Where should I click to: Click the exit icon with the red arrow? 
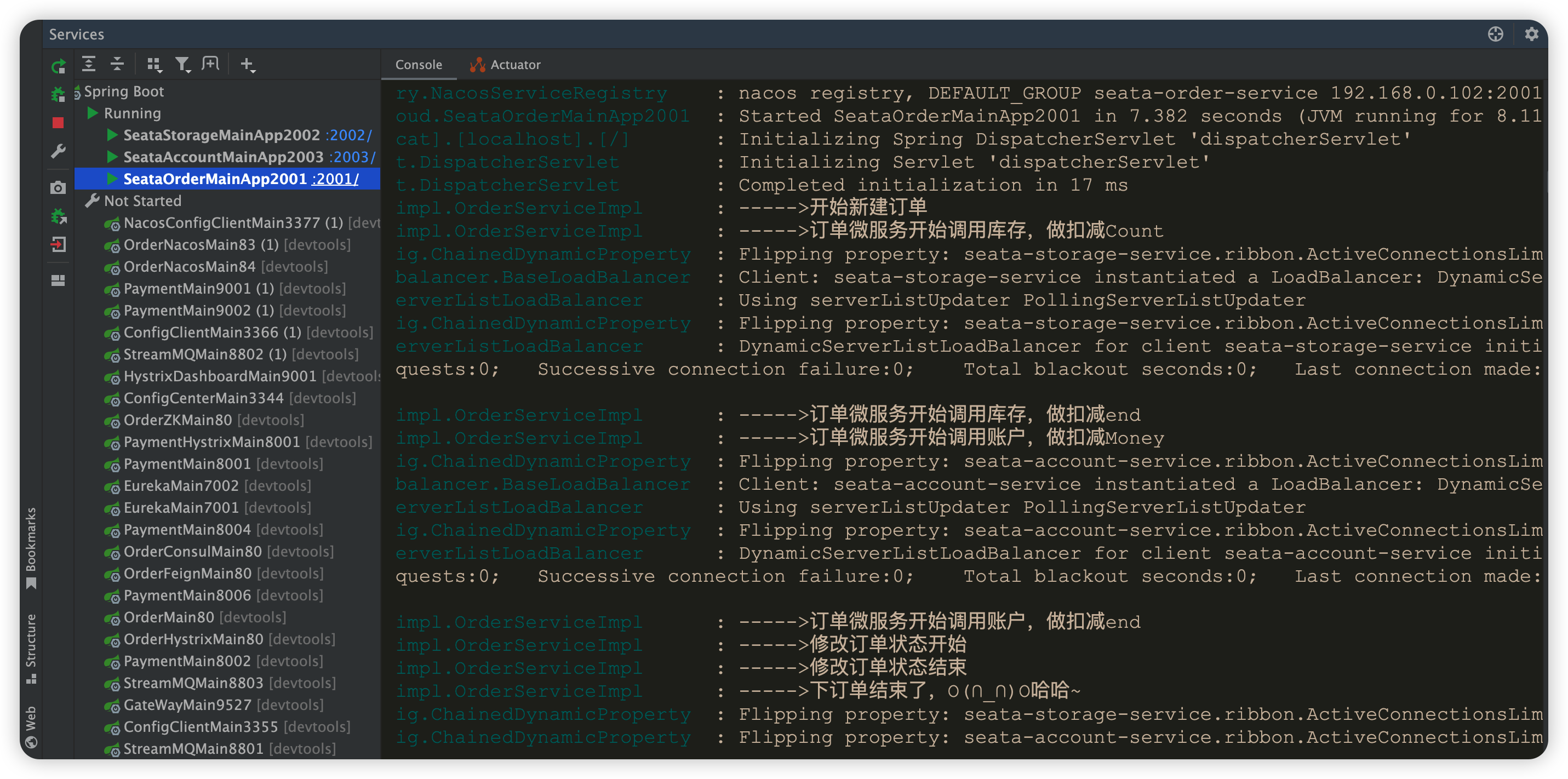(x=59, y=245)
